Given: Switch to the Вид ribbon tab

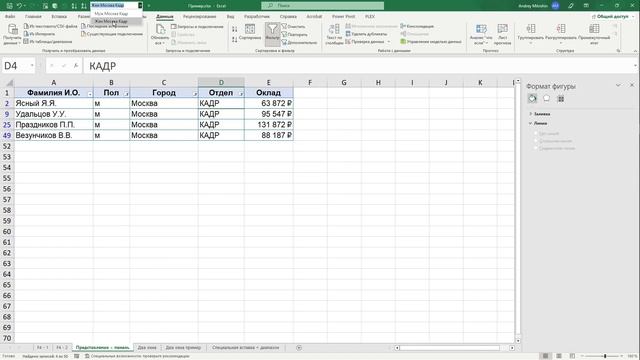Looking at the screenshot, I should (231, 16).
